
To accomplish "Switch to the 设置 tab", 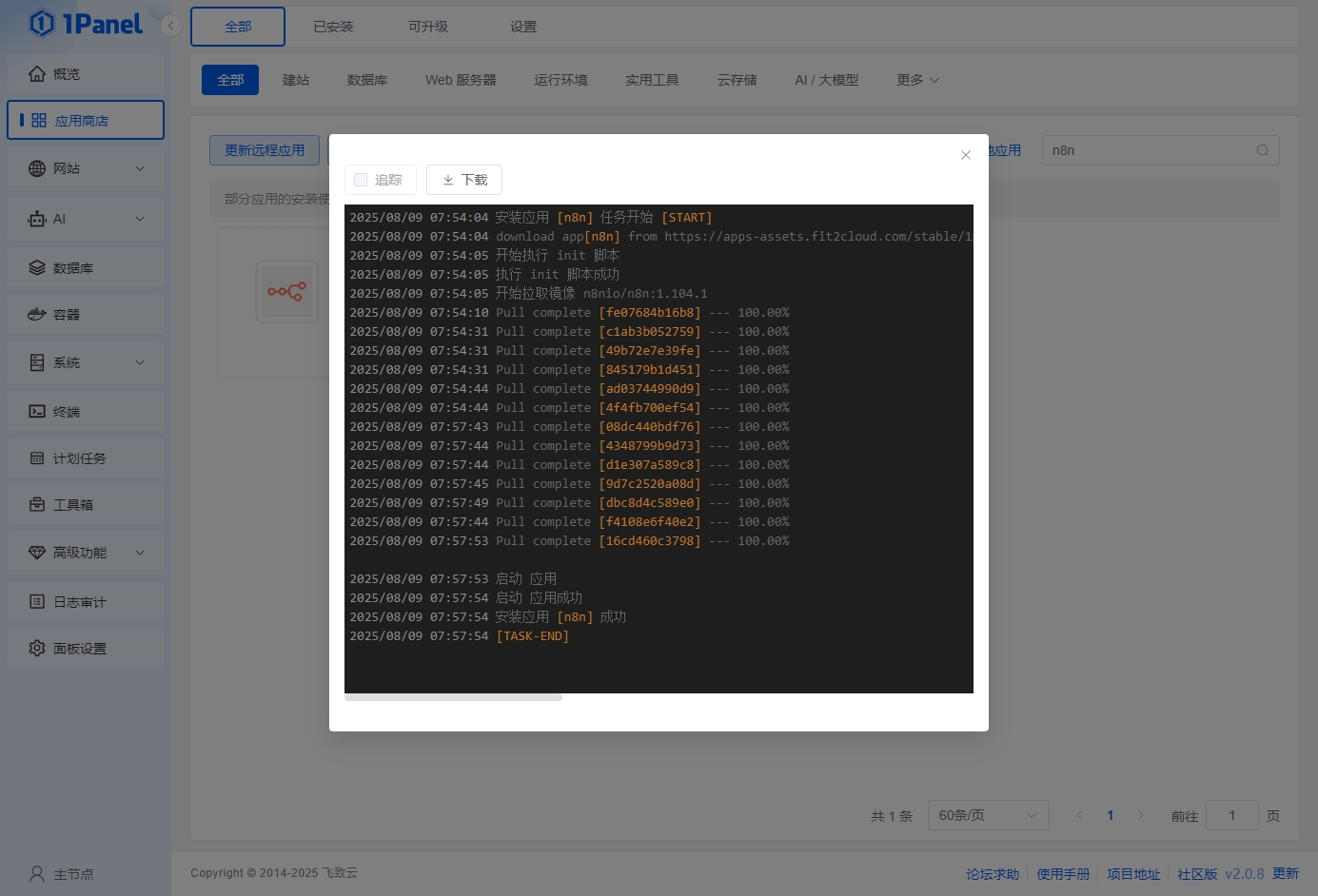I will pos(523,27).
